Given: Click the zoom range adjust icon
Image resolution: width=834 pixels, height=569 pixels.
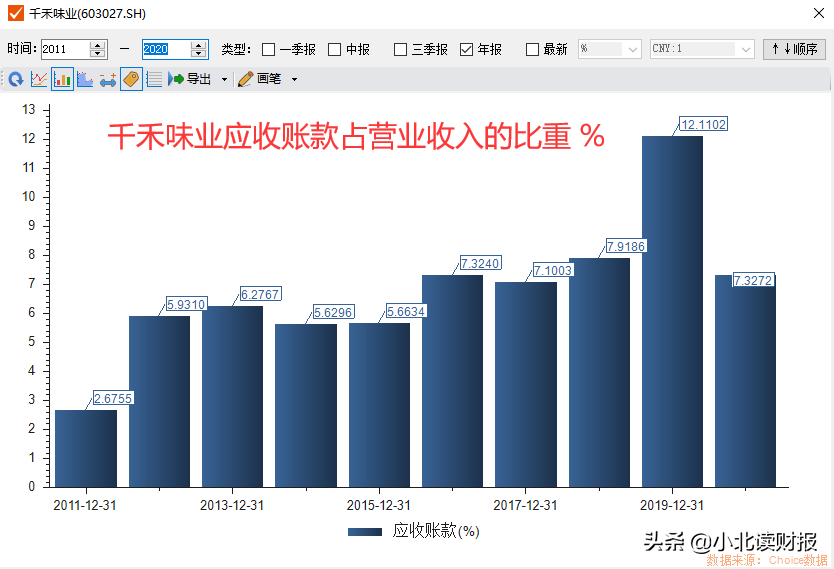Looking at the screenshot, I should 108,79.
